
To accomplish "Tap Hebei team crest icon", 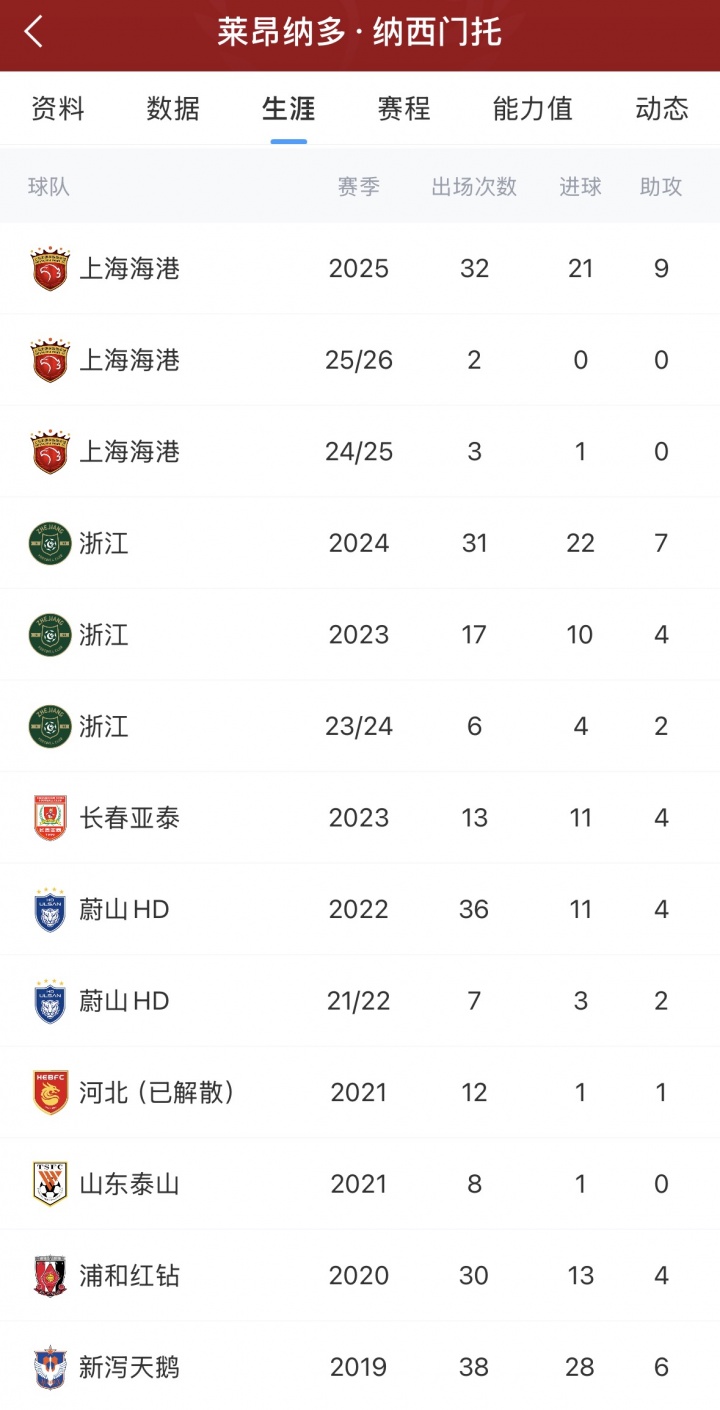I will [50, 1093].
